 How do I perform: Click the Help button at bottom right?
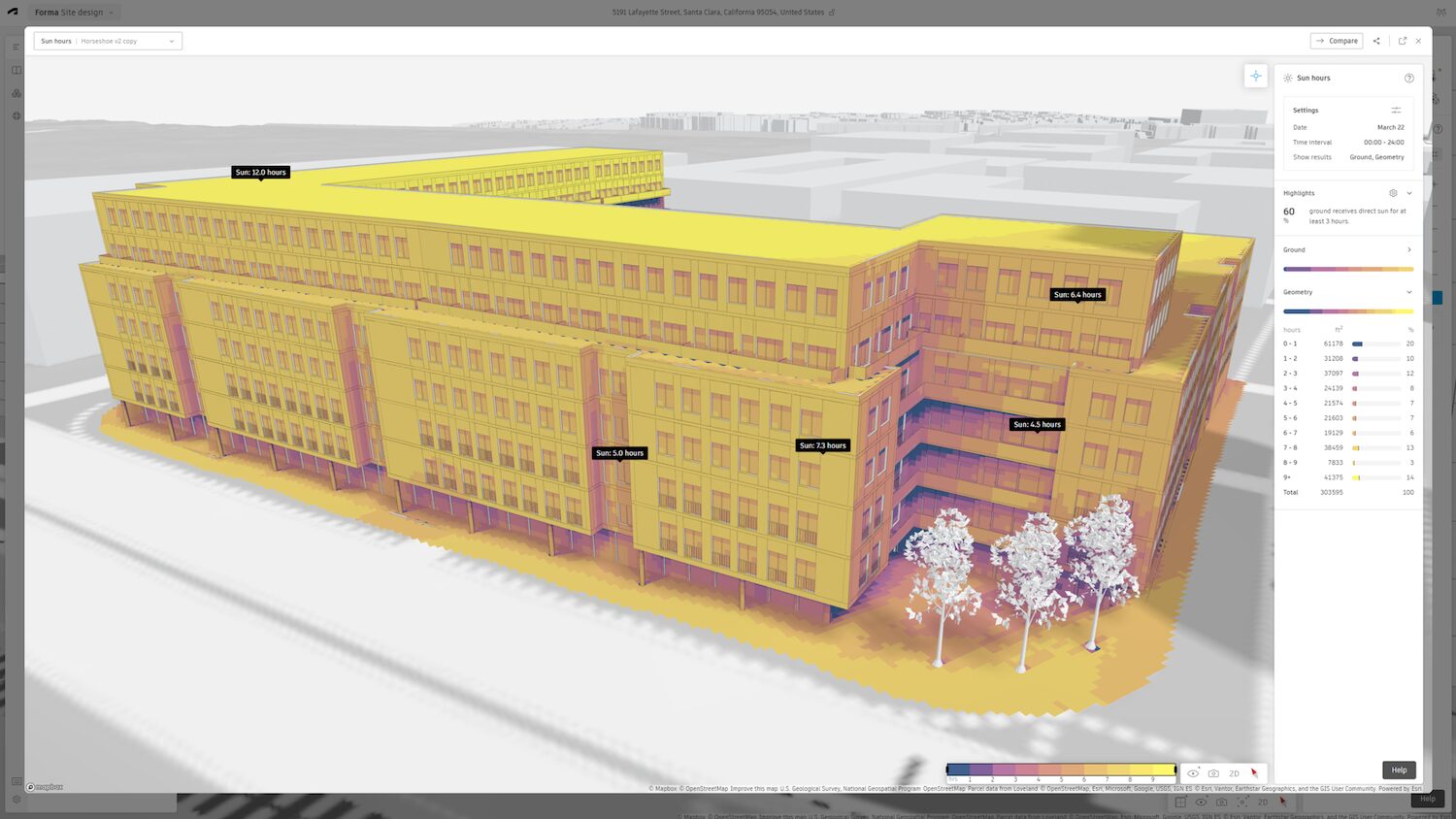[x=1398, y=770]
